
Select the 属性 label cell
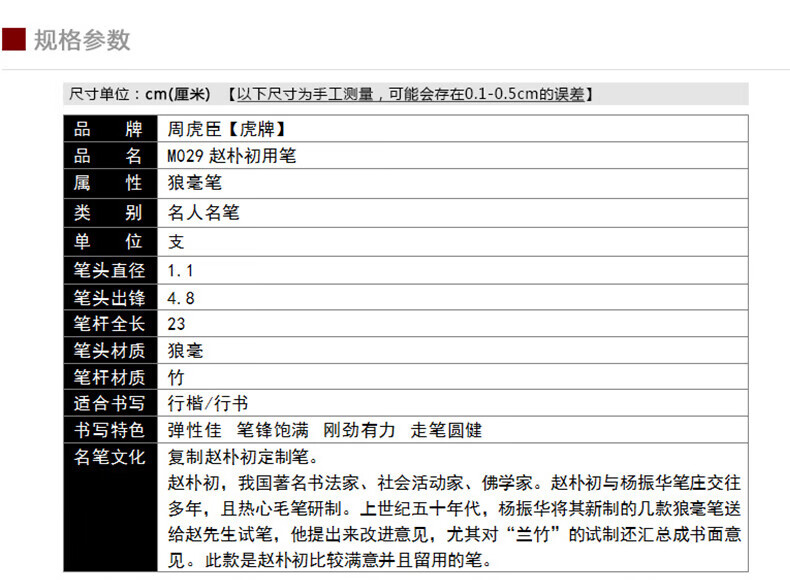(110, 183)
